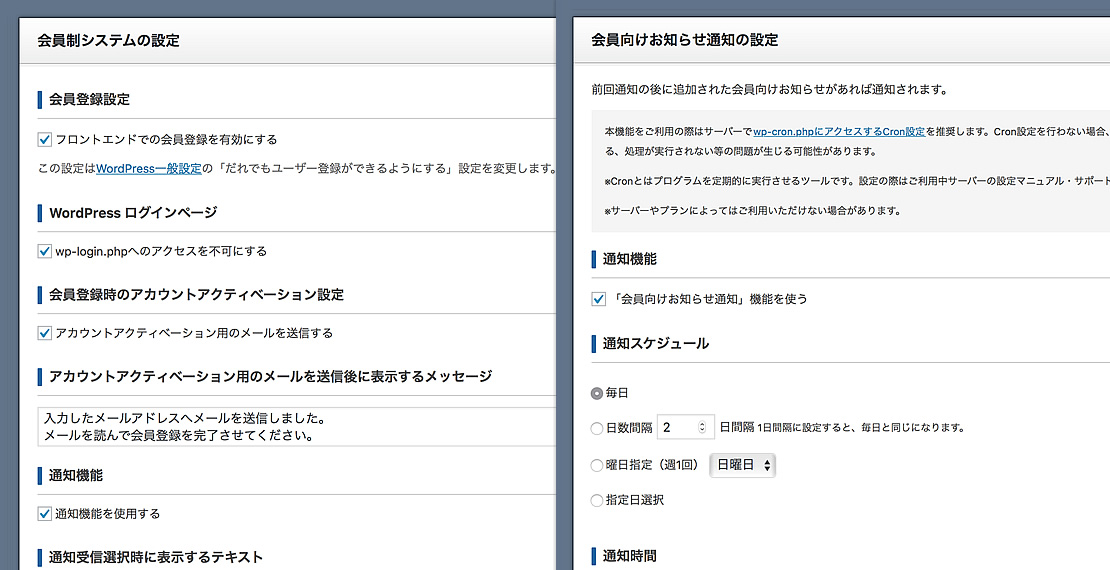Click 前回通知の後に追加された description text

point(769,90)
